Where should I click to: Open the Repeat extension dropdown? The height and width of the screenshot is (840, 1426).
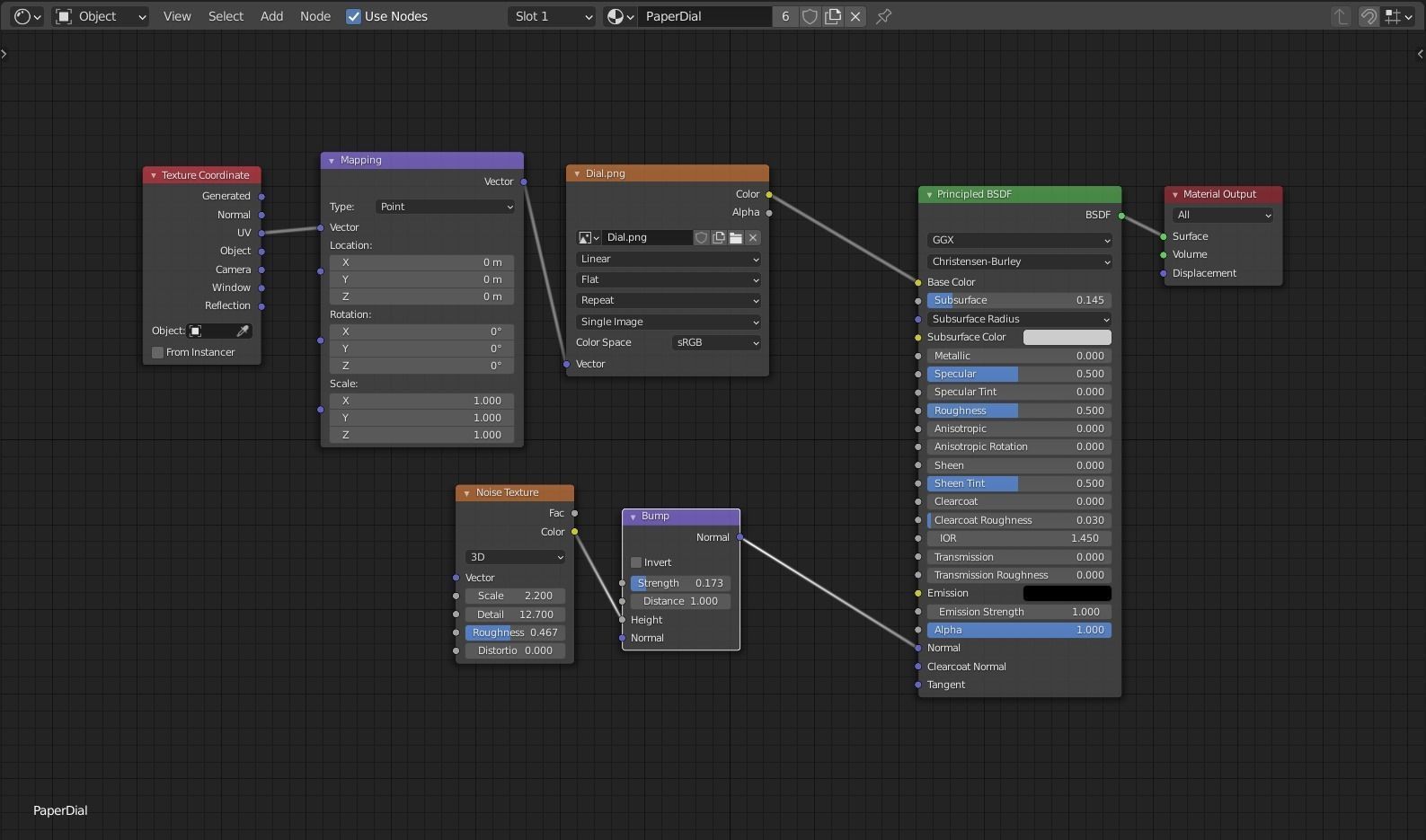[668, 300]
